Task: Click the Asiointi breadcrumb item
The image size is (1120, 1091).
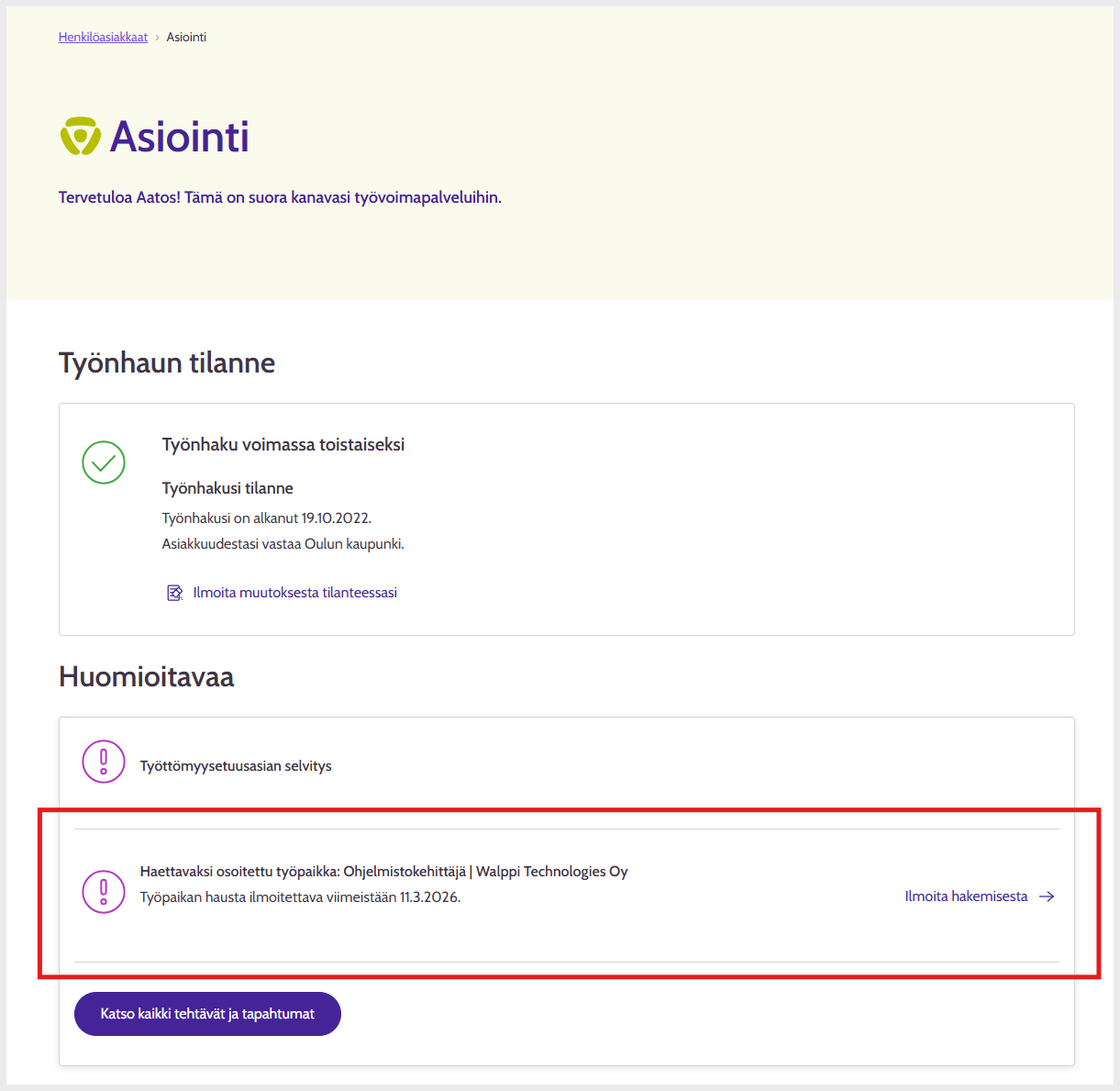Action: coord(186,38)
